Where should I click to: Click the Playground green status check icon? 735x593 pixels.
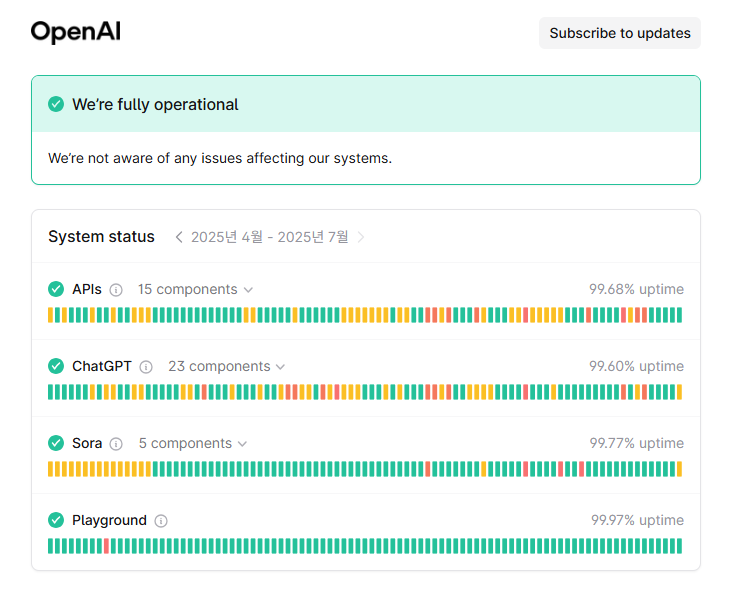pos(56,520)
